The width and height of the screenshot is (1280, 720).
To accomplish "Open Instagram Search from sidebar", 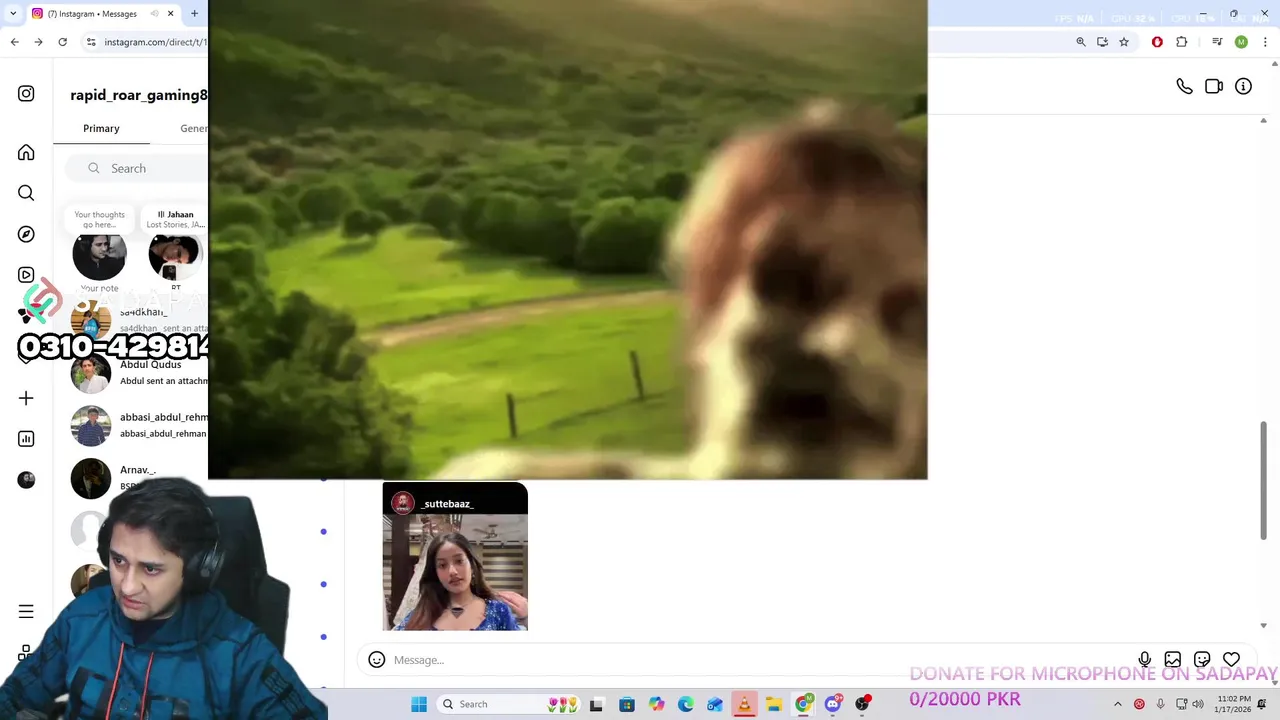I will pyautogui.click(x=26, y=193).
